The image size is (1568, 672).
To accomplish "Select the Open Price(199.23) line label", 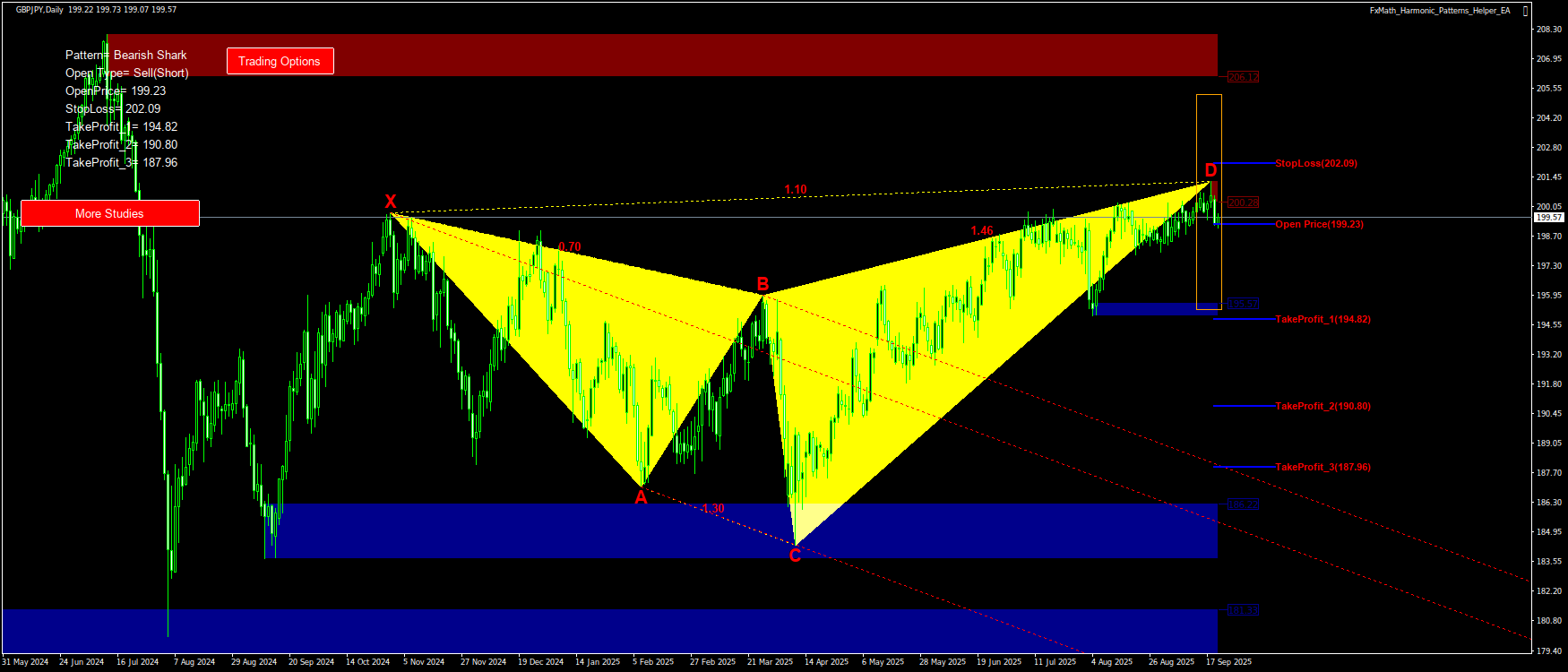I will coord(1319,224).
